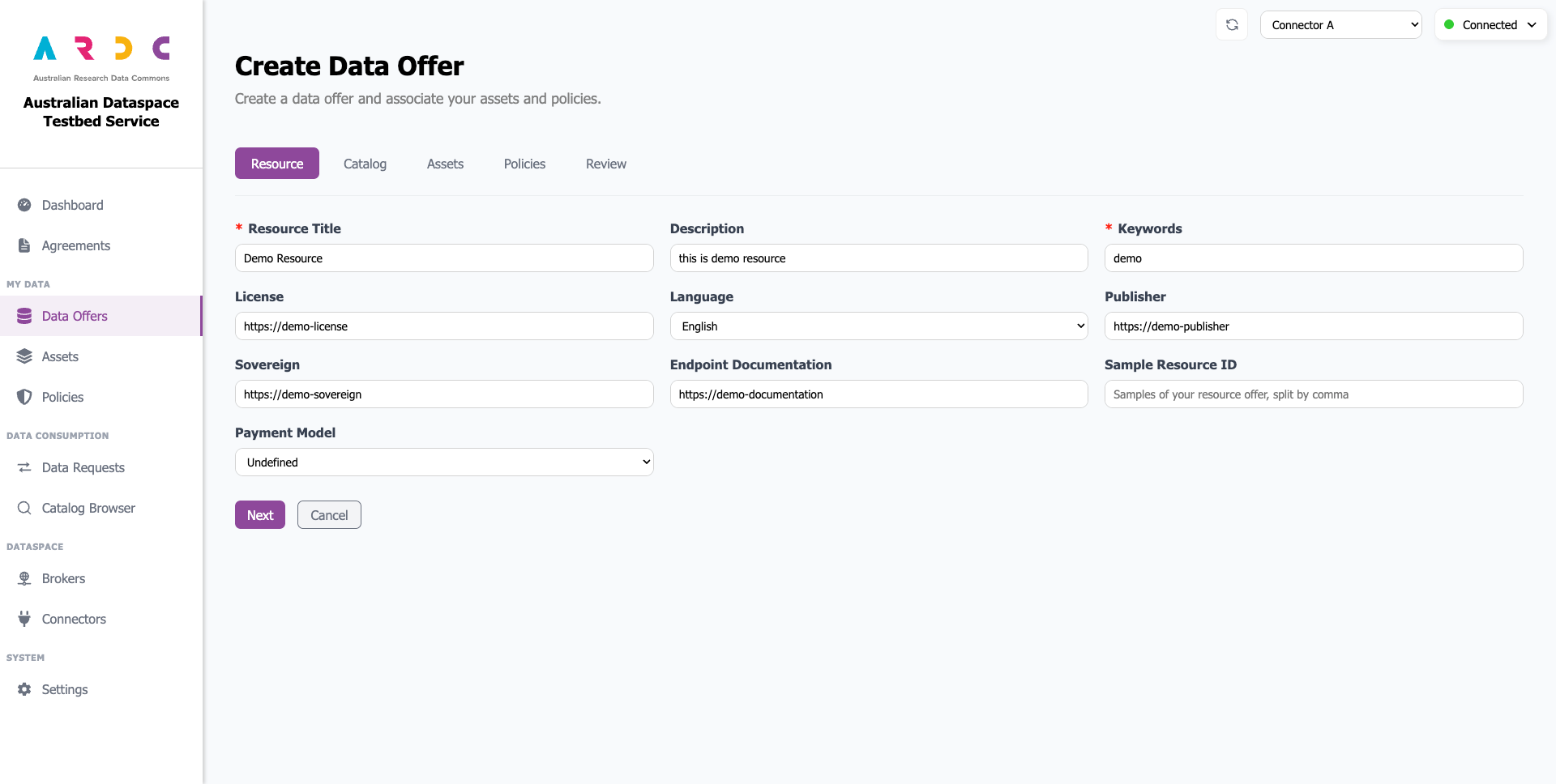The height and width of the screenshot is (784, 1556).
Task: Click the Create Data Offer heading
Action: pyautogui.click(x=349, y=66)
